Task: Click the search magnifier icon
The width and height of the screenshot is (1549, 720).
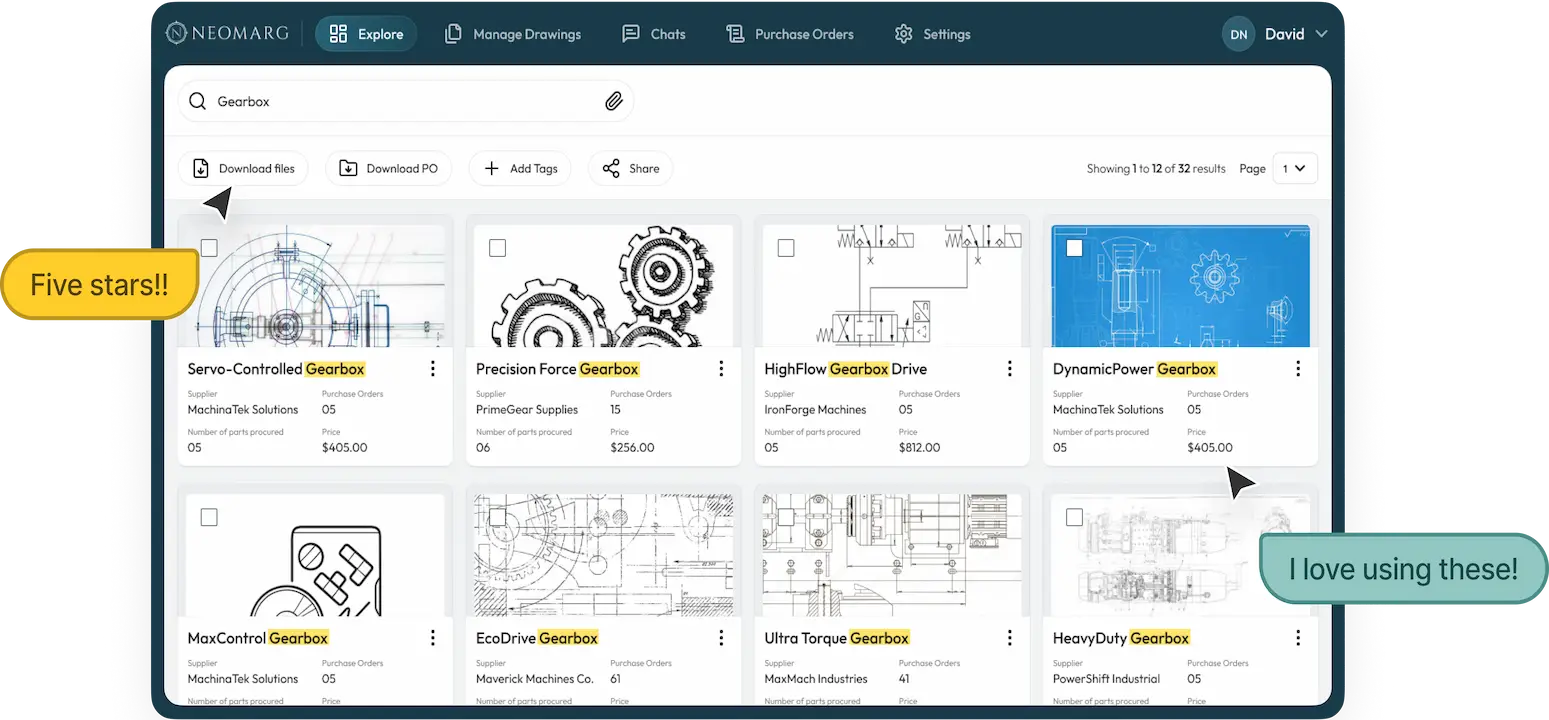Action: (197, 101)
